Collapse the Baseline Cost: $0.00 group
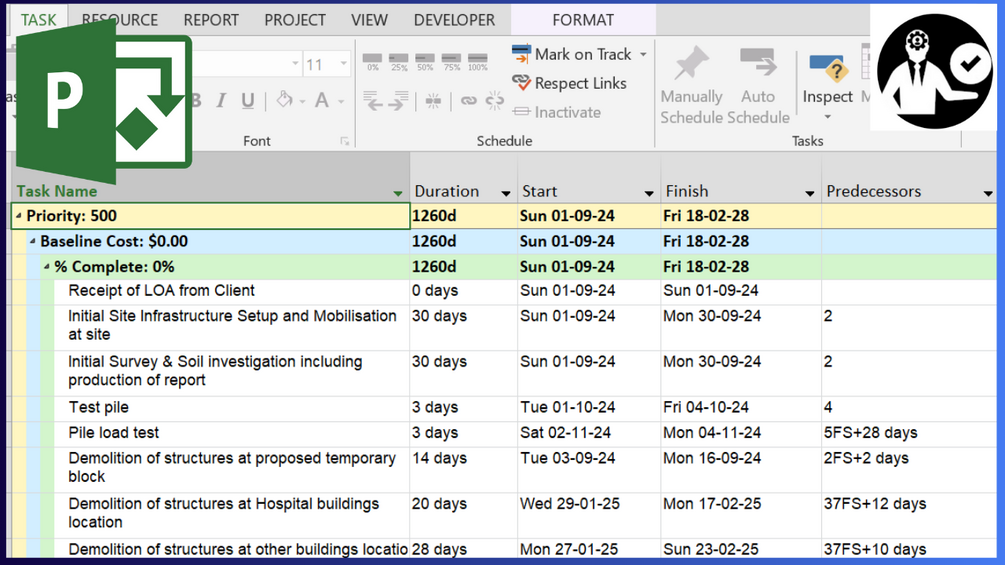This screenshot has height=565, width=1005. (33, 242)
